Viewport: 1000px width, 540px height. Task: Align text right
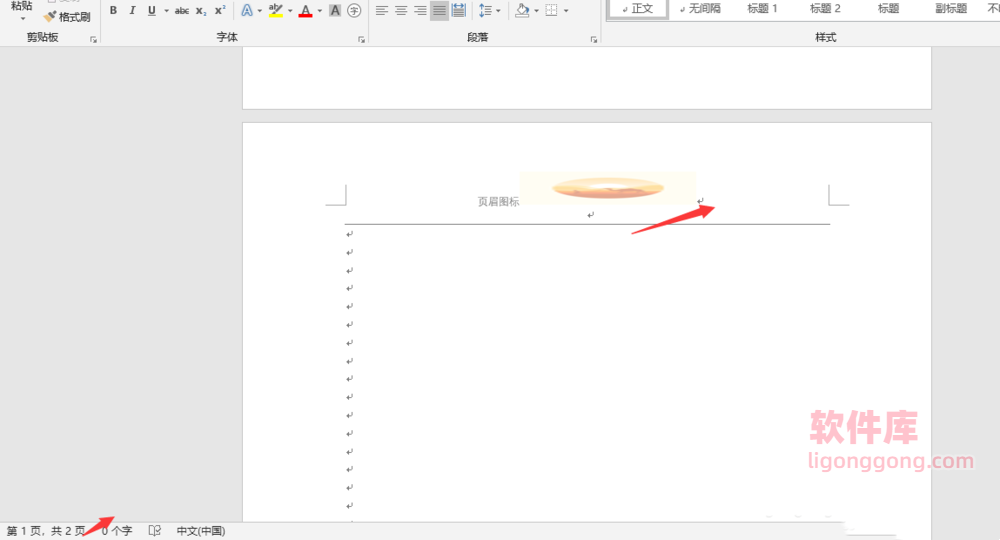[420, 10]
